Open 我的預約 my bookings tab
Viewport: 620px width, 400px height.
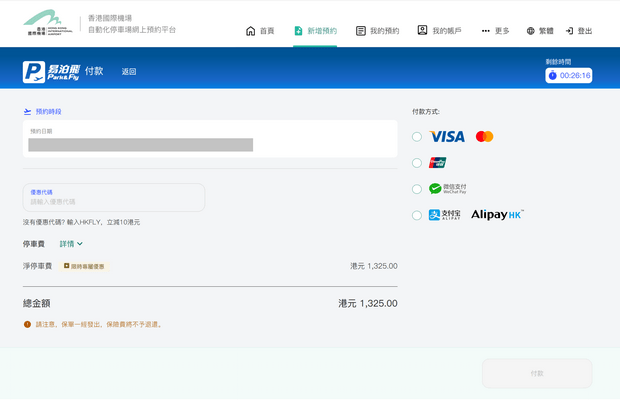coord(377,31)
